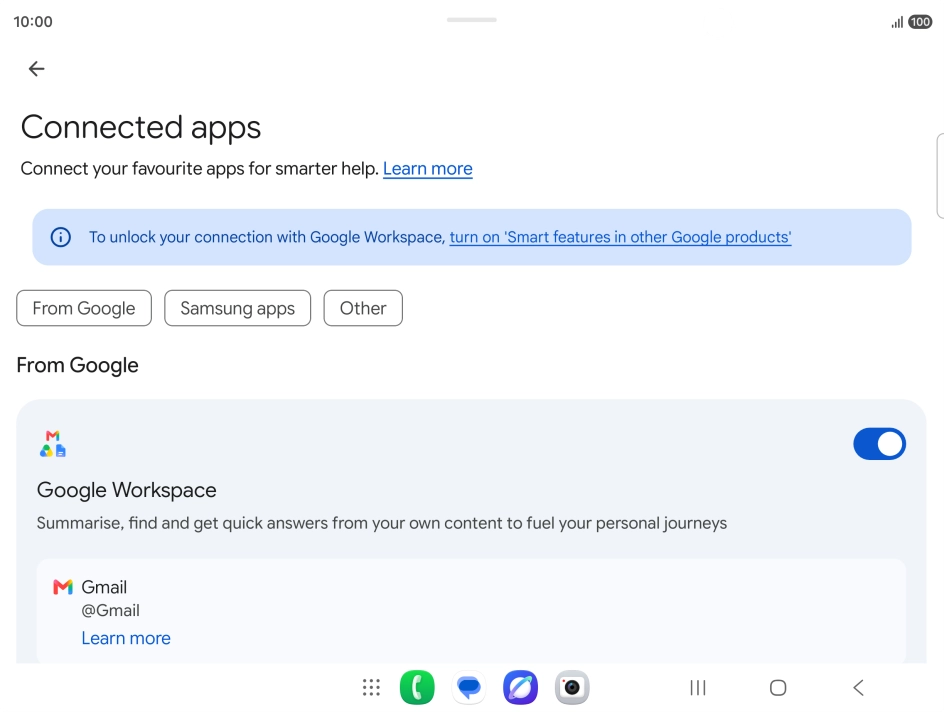
Task: Tap the system back chevron in the navigation bar
Action: (859, 687)
